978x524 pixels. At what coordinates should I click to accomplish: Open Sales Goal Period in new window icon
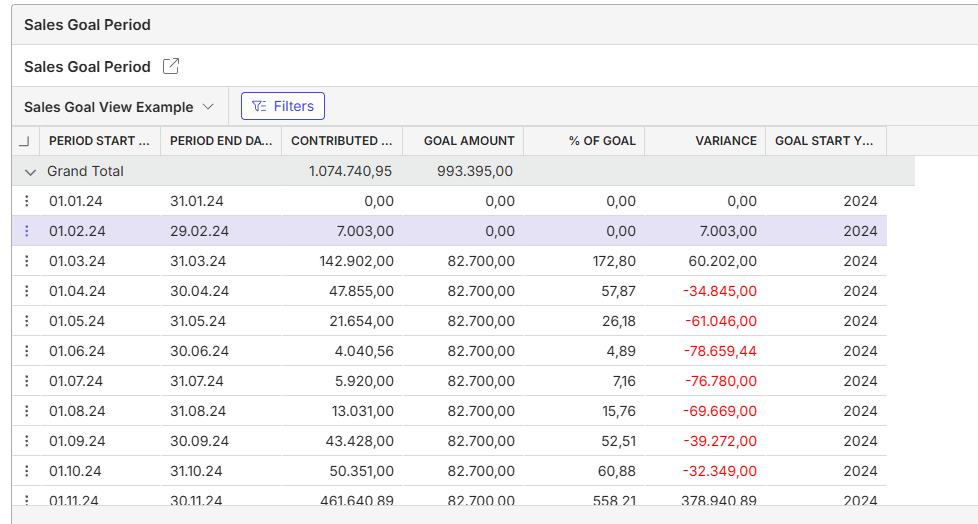tap(171, 66)
